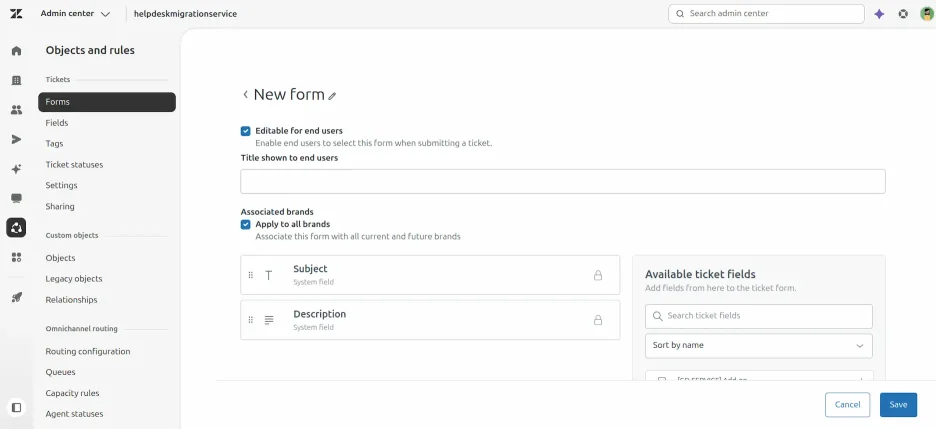Open Legacy objects in the sidebar
The image size is (936, 429).
(x=74, y=279)
